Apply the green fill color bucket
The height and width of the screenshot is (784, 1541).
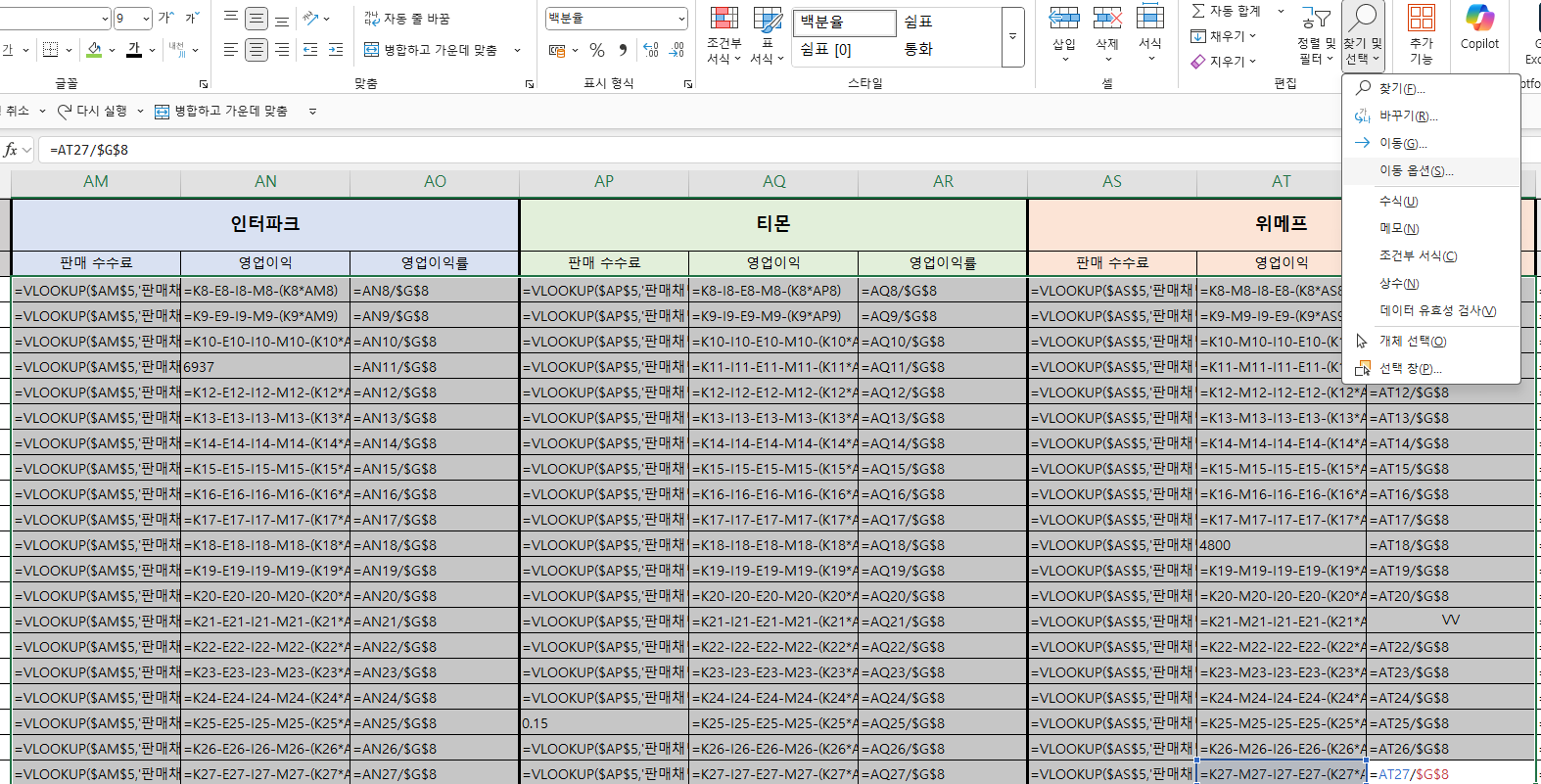(x=94, y=49)
